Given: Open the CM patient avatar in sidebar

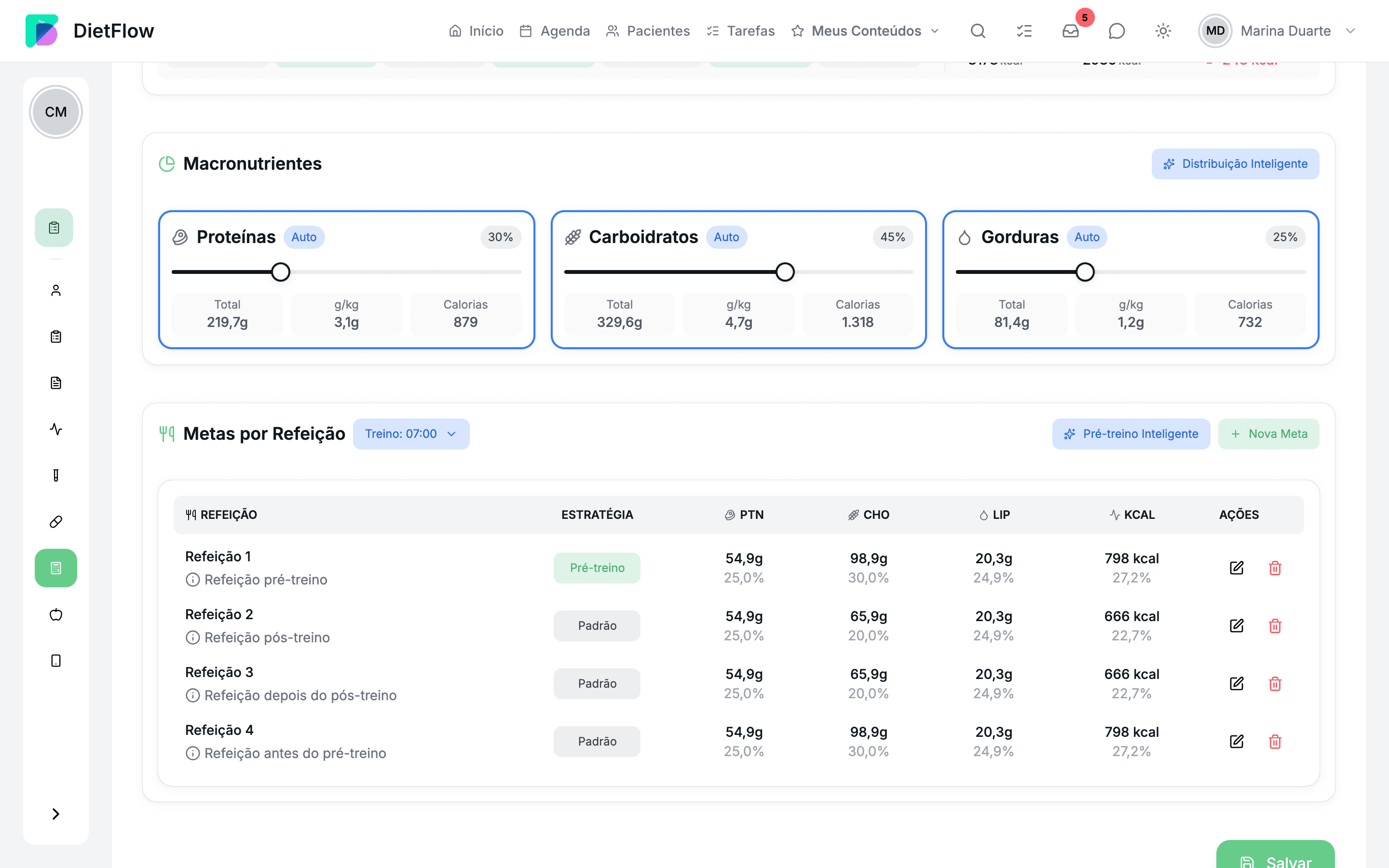Looking at the screenshot, I should [55, 112].
